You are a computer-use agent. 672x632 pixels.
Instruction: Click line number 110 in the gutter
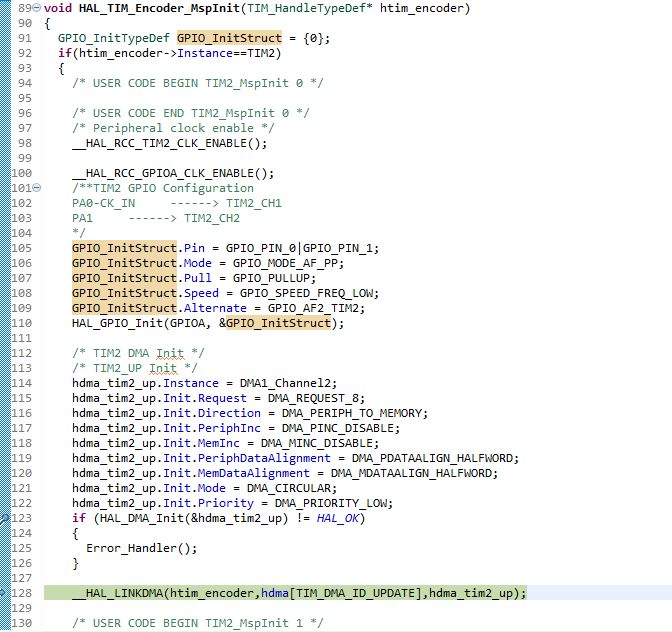tap(21, 323)
